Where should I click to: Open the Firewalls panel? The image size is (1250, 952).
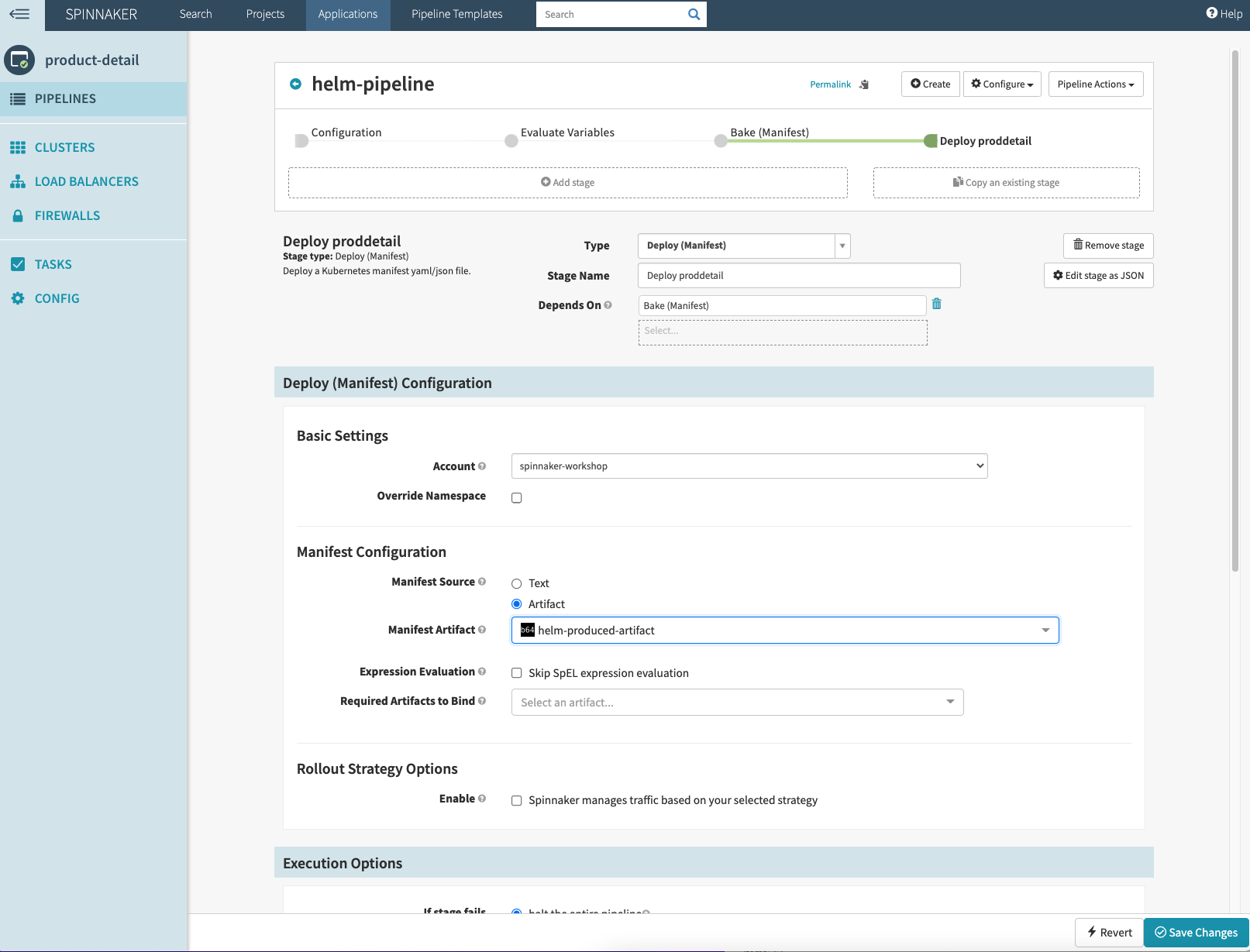pyautogui.click(x=19, y=215)
